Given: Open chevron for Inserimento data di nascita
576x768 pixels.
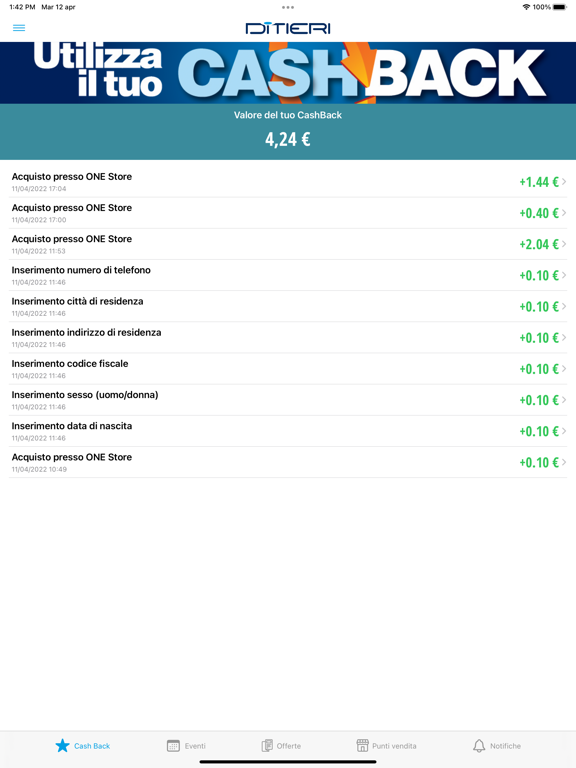Looking at the screenshot, I should click(564, 431).
